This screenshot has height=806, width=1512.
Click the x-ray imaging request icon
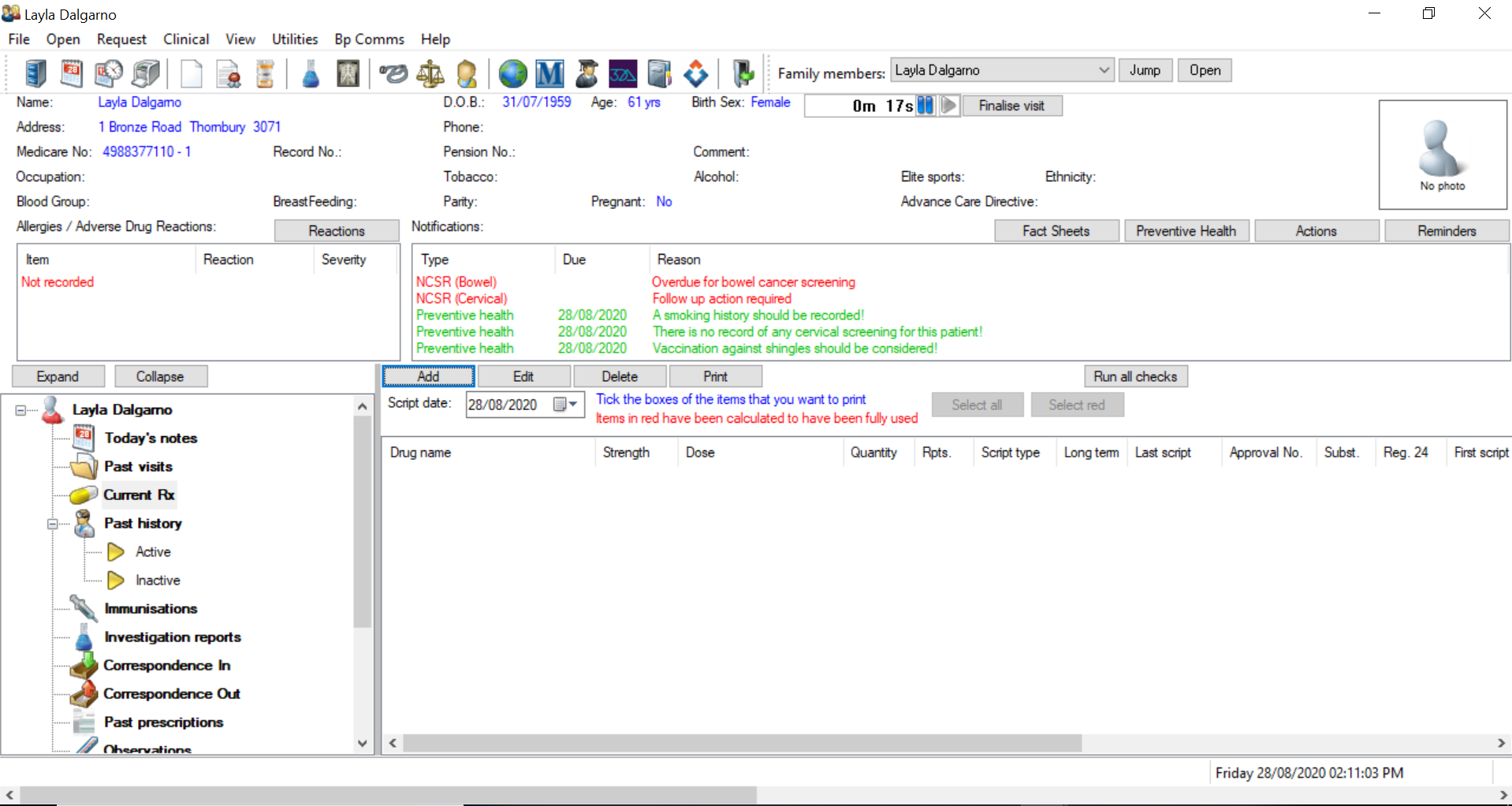348,73
